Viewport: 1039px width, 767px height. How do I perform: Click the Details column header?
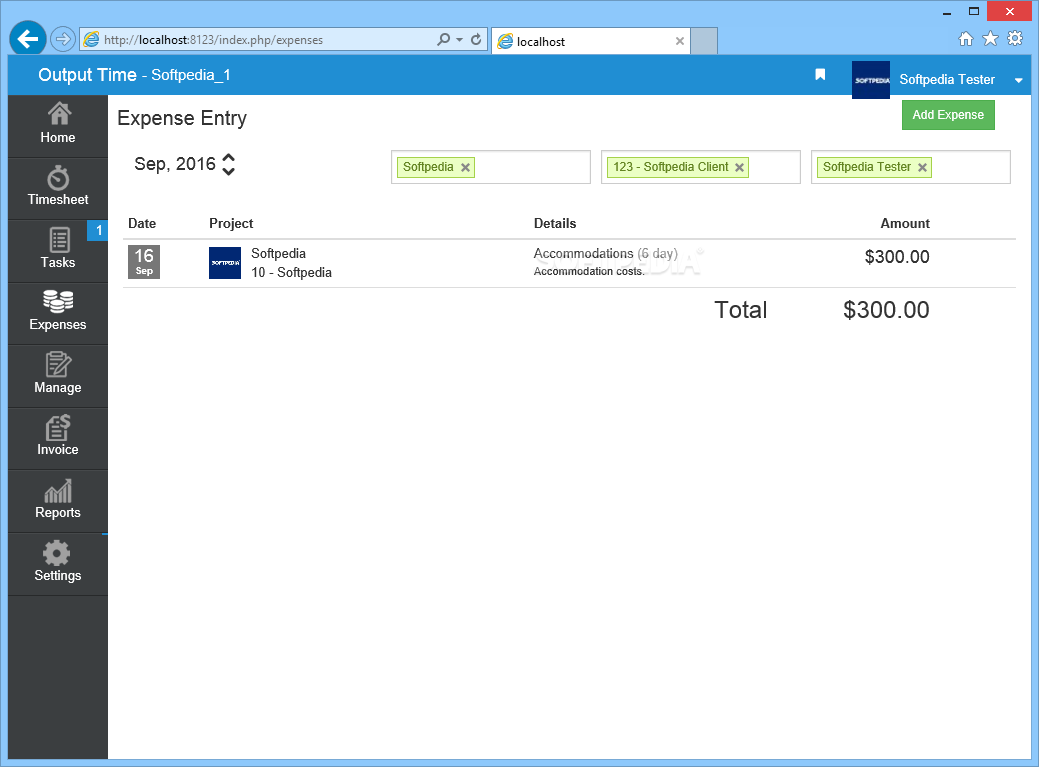coord(555,223)
